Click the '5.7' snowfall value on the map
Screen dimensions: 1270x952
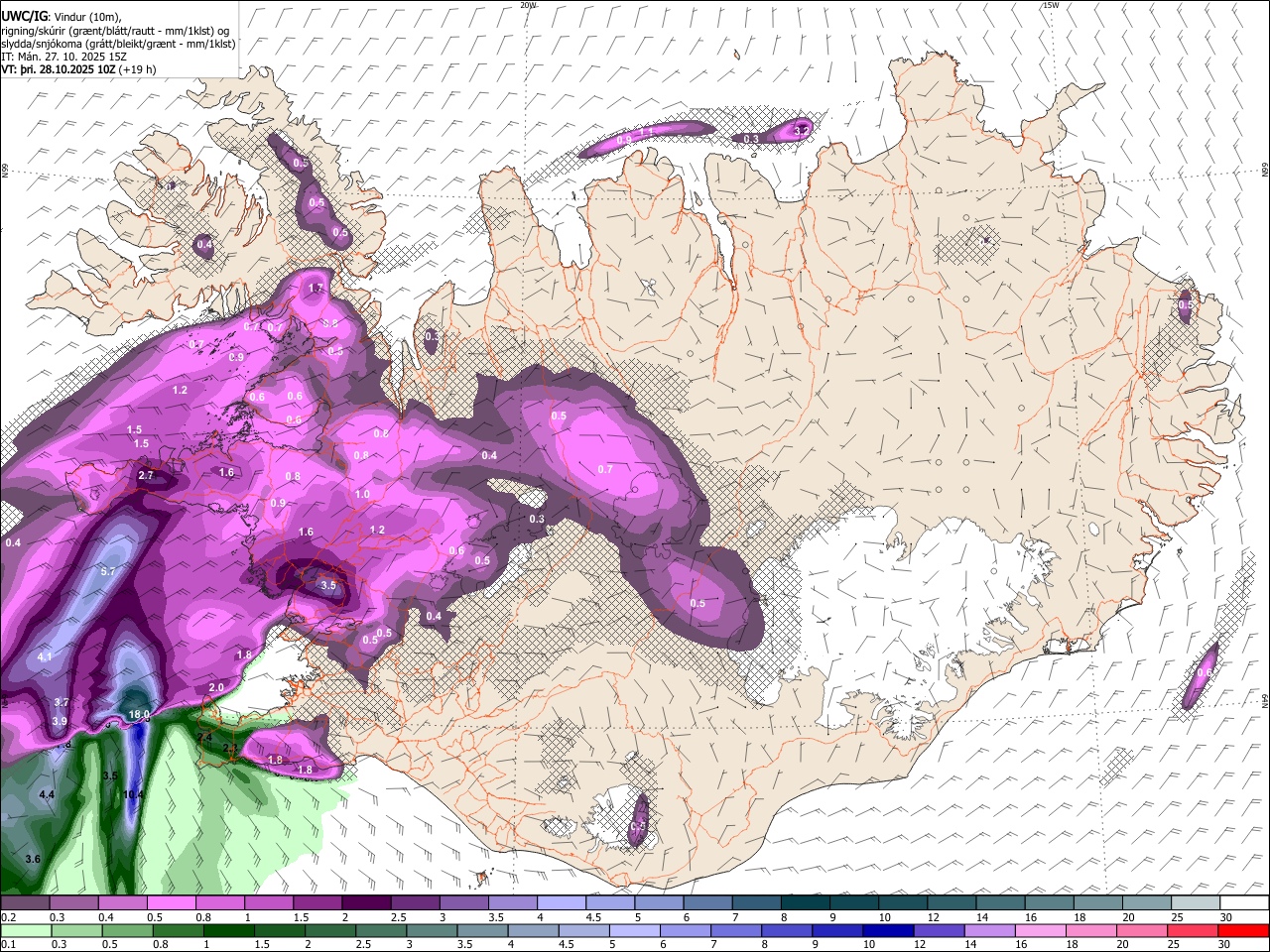coord(109,571)
